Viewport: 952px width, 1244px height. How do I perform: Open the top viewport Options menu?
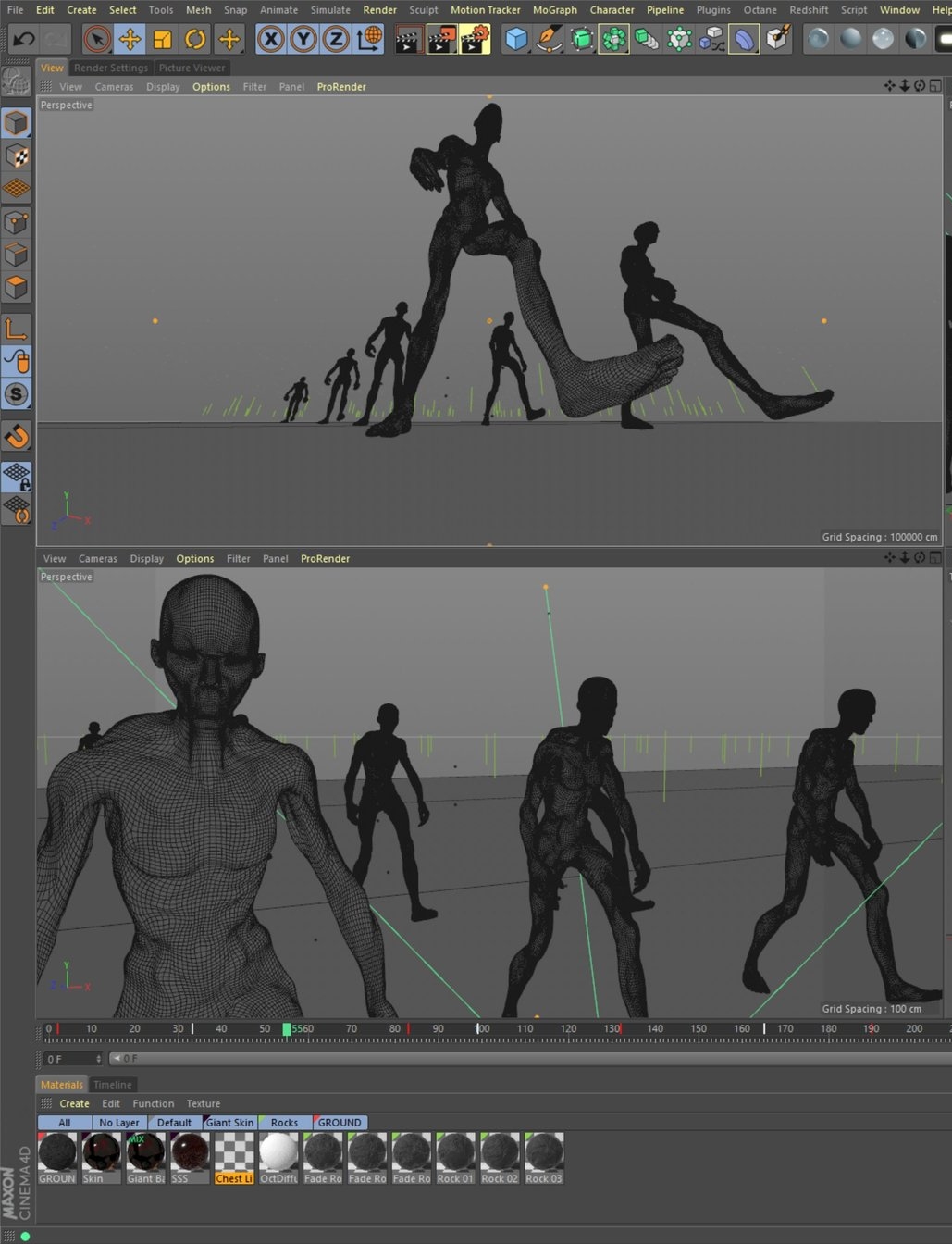(x=211, y=87)
